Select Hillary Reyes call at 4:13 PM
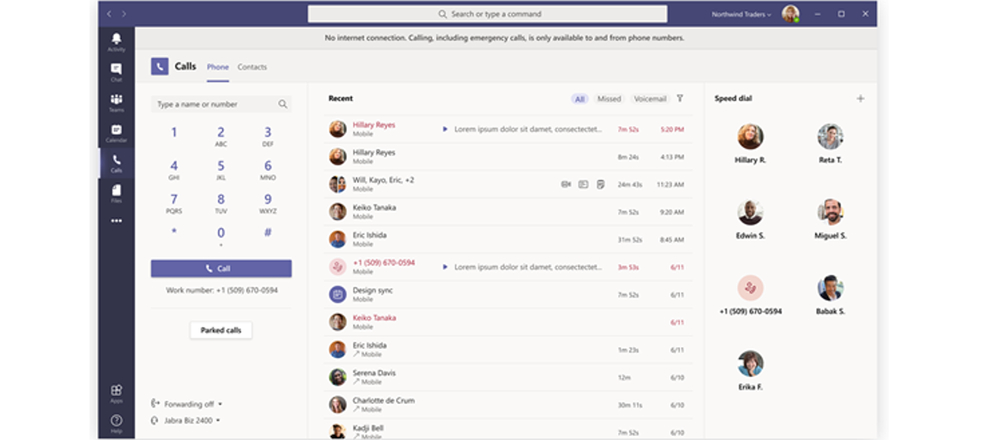Screen dimensions: 999x440 click(508, 157)
